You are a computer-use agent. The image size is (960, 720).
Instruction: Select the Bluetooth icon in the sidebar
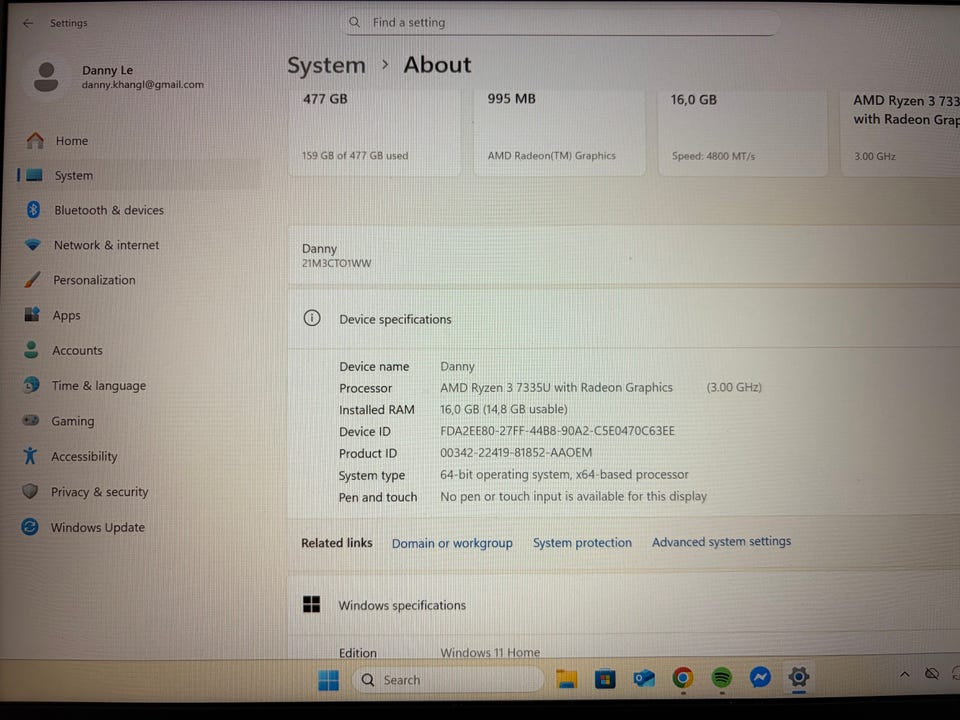click(x=33, y=210)
